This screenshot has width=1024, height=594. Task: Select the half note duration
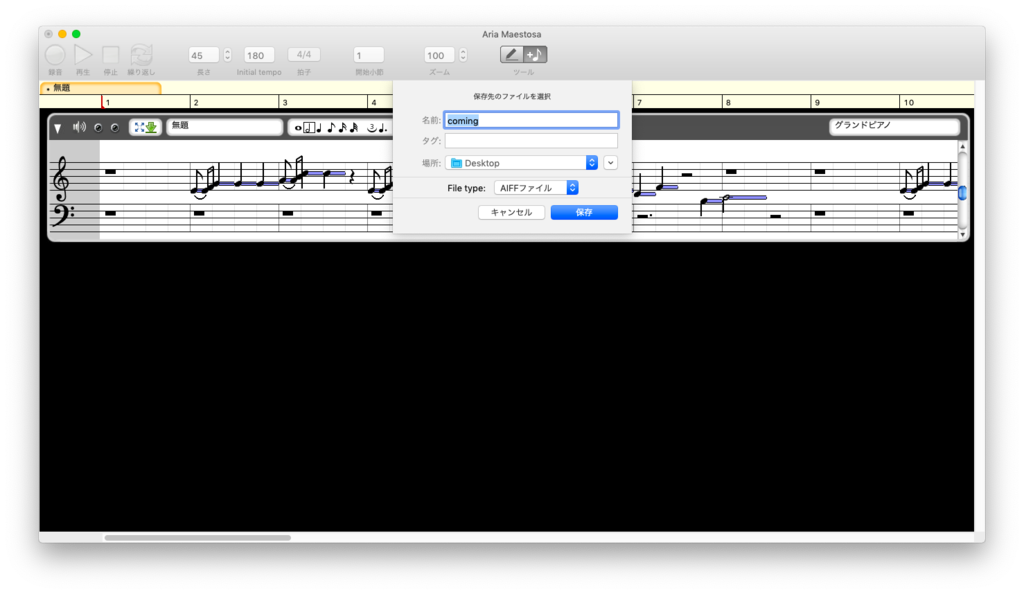coord(309,127)
